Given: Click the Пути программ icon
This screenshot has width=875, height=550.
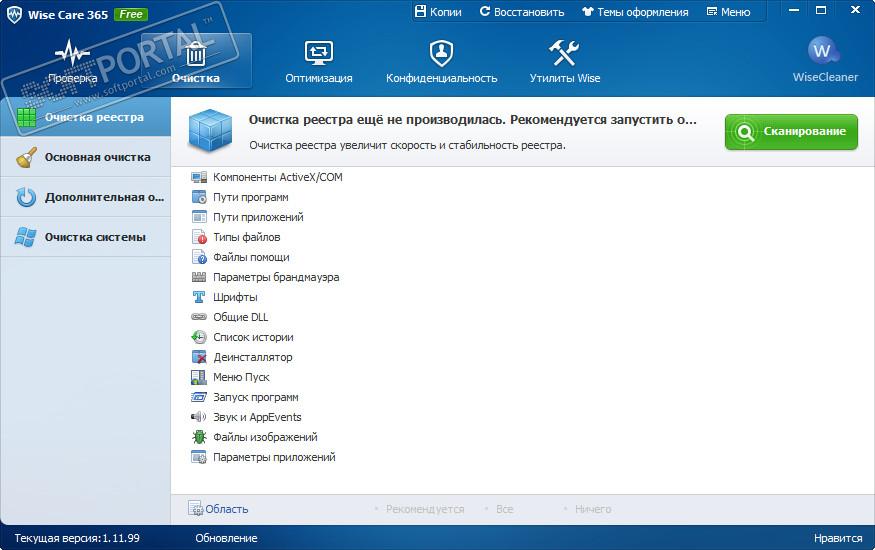Looking at the screenshot, I should (199, 197).
